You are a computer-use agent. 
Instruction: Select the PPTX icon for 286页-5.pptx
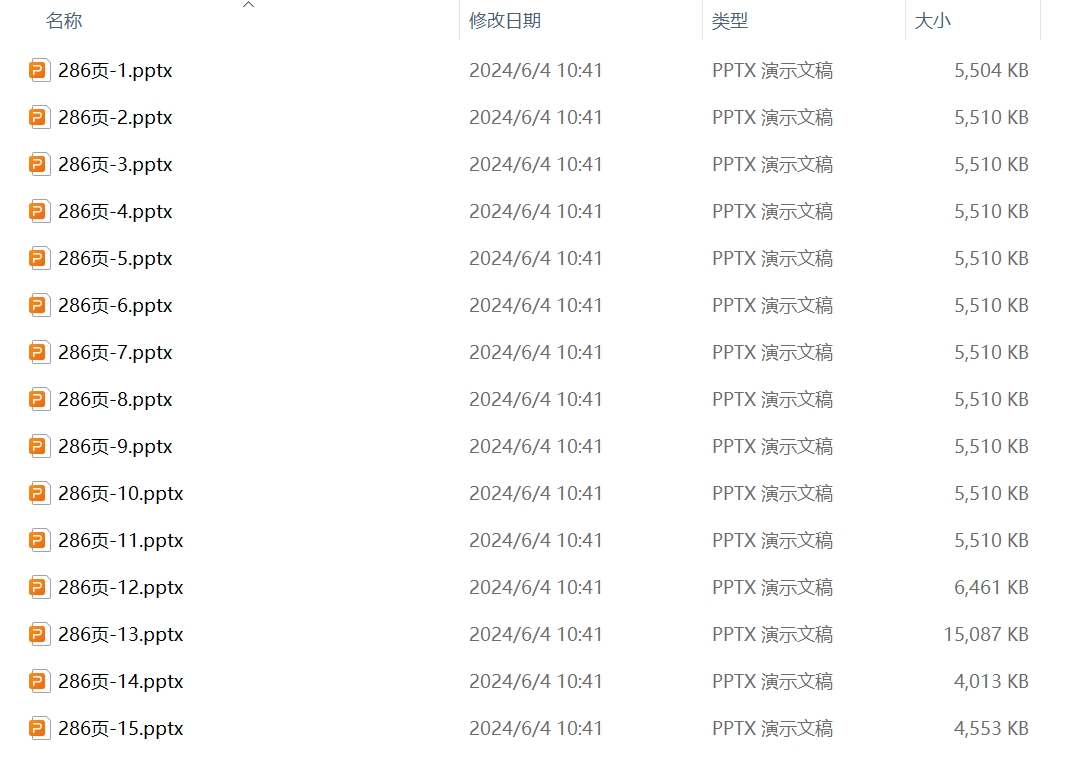[39, 258]
